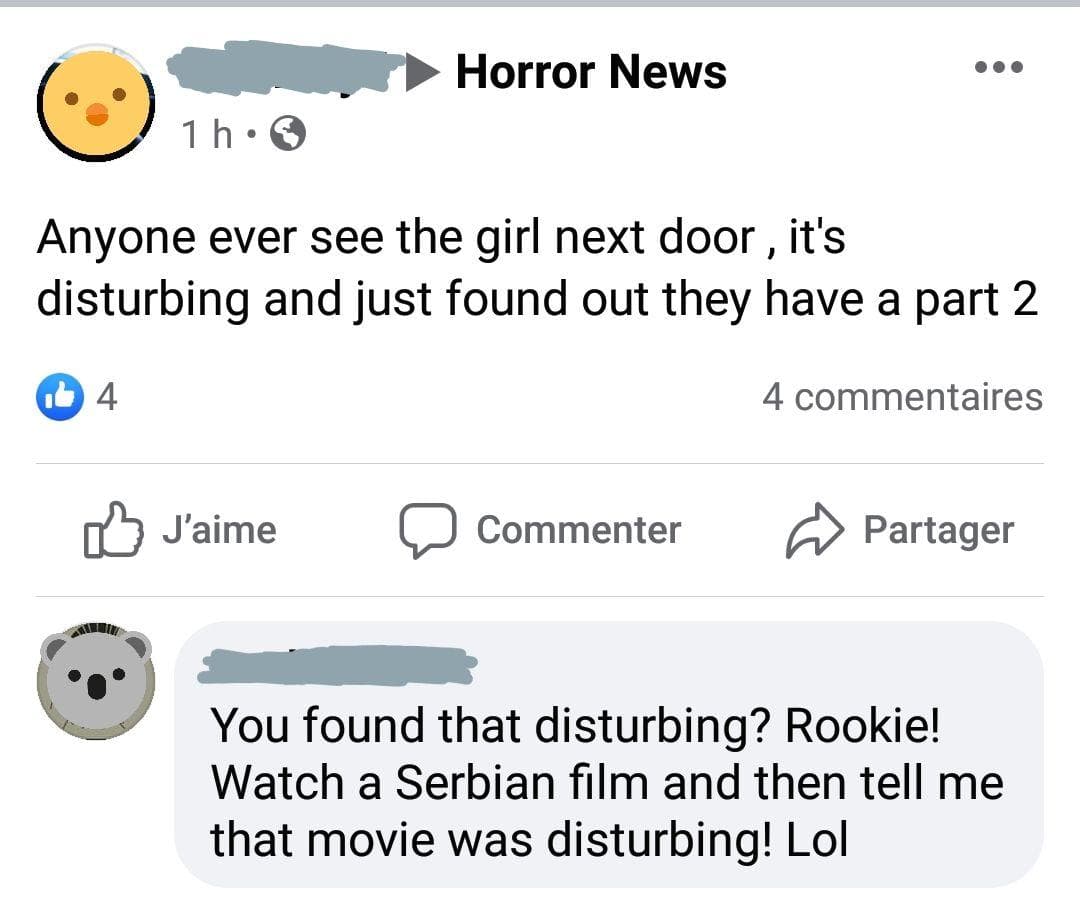Open the koala avatar commenter profile
This screenshot has width=1080, height=908.
tap(96, 681)
